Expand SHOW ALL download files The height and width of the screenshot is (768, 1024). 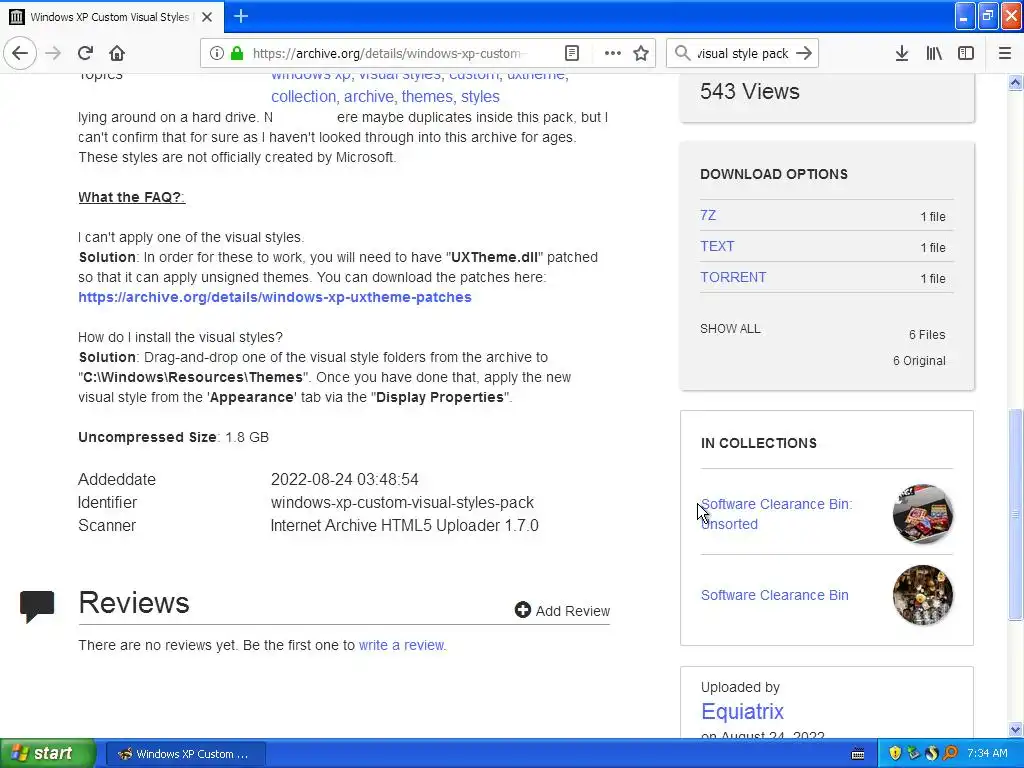click(730, 329)
